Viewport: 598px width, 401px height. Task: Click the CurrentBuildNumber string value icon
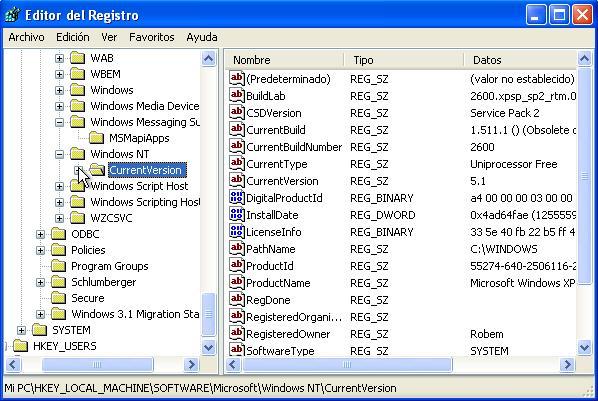click(x=236, y=147)
